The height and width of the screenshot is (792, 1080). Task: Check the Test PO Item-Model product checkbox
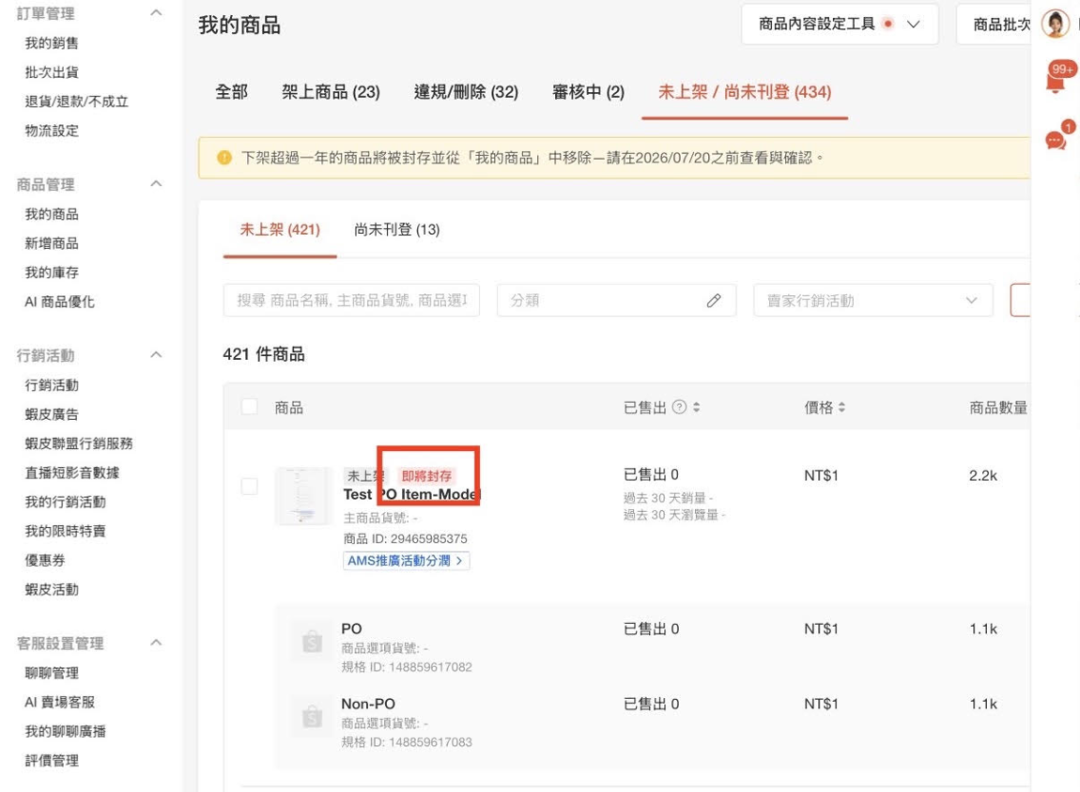pyautogui.click(x=249, y=486)
